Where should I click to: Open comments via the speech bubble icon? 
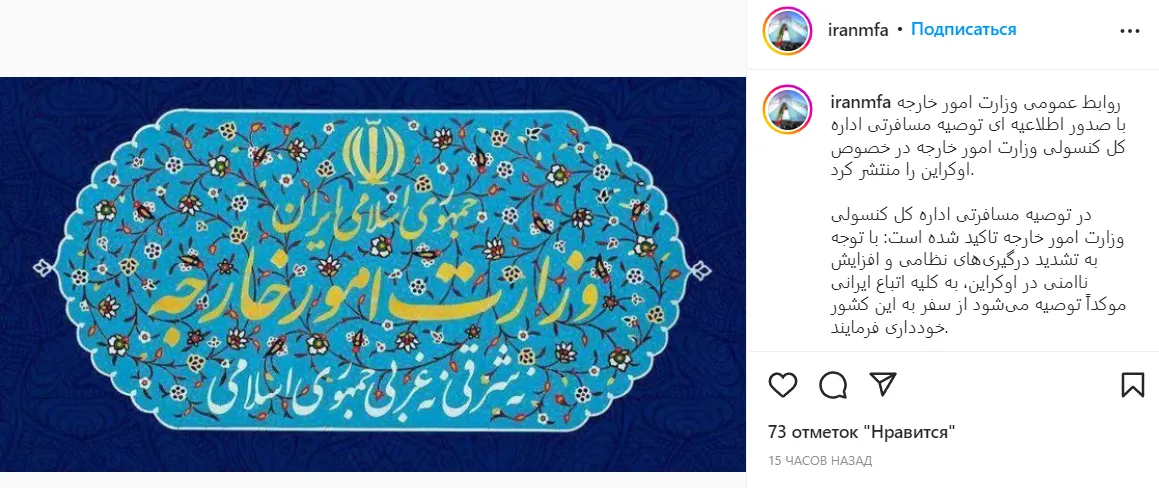833,384
